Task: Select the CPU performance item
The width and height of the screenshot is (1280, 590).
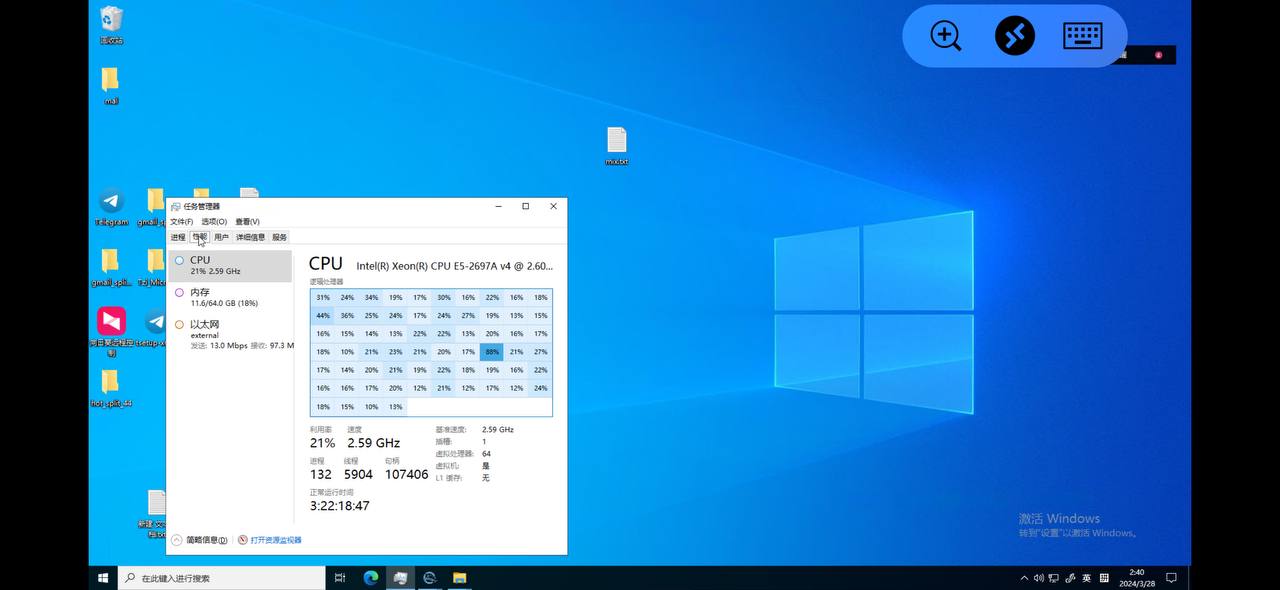Action: [230, 265]
